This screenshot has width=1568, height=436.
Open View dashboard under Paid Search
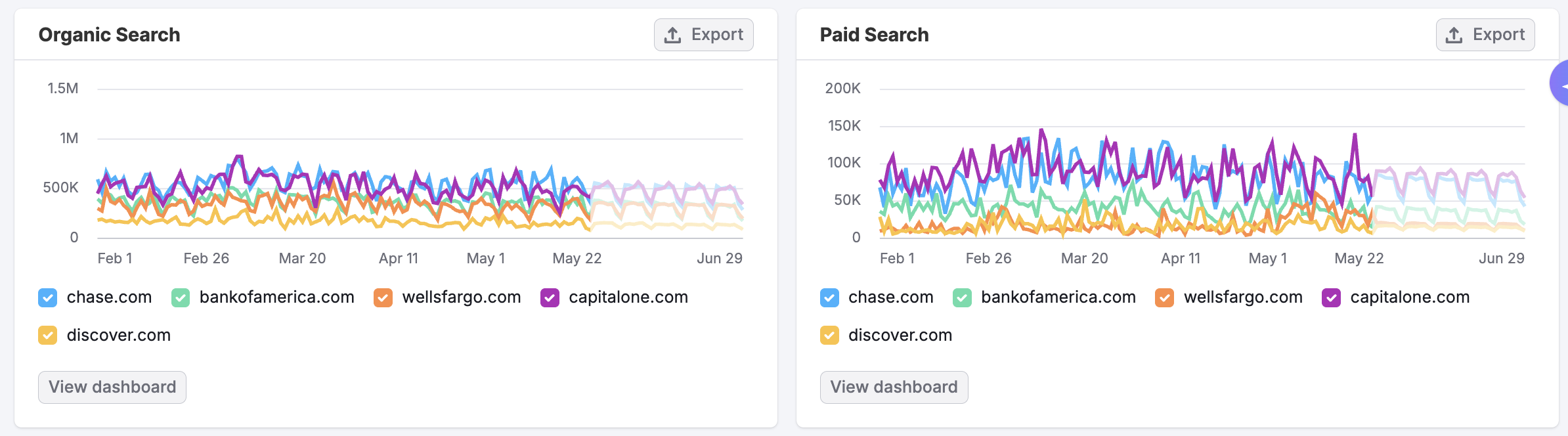pyautogui.click(x=894, y=387)
